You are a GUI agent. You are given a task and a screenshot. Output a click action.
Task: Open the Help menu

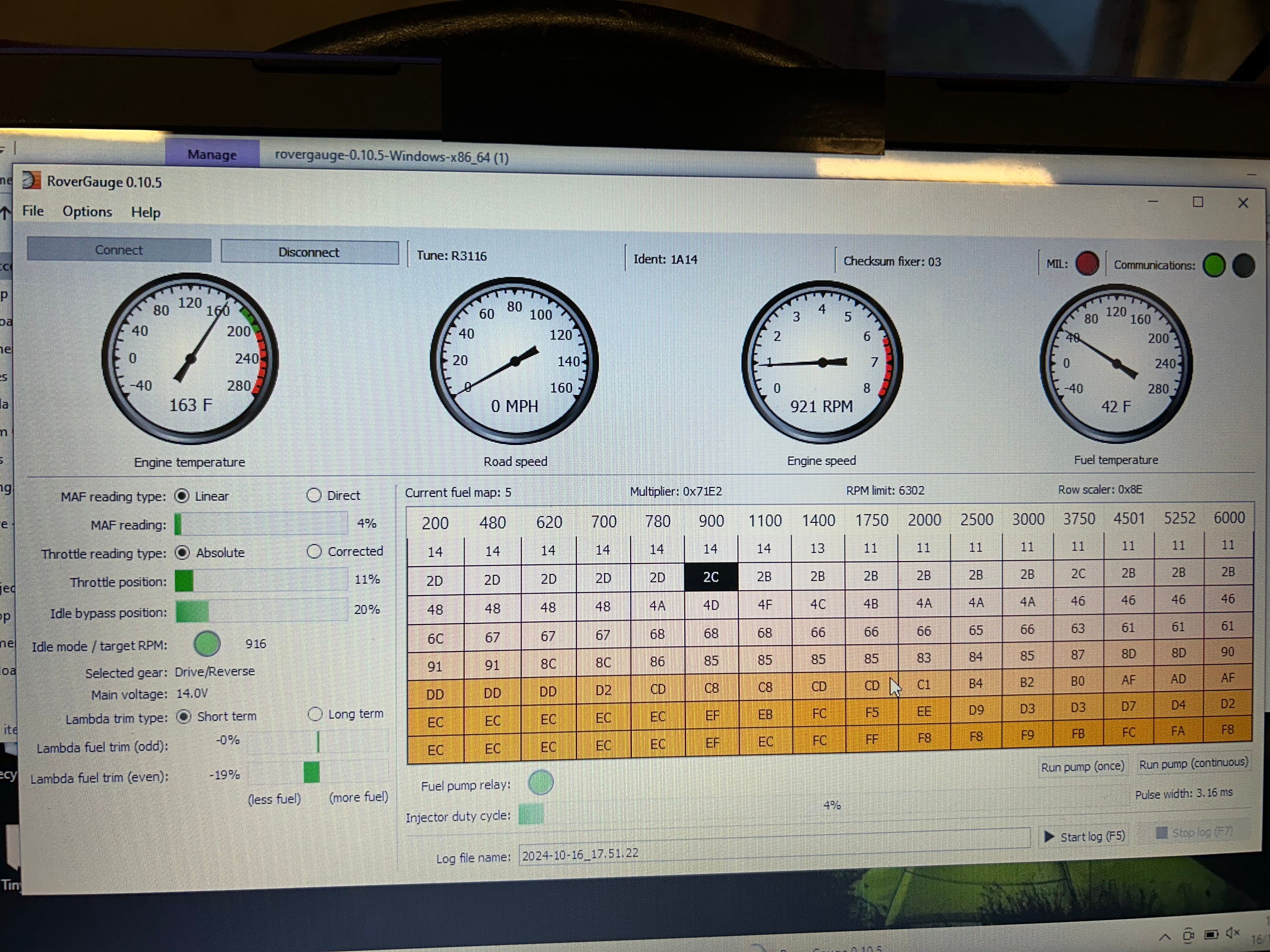pyautogui.click(x=145, y=212)
